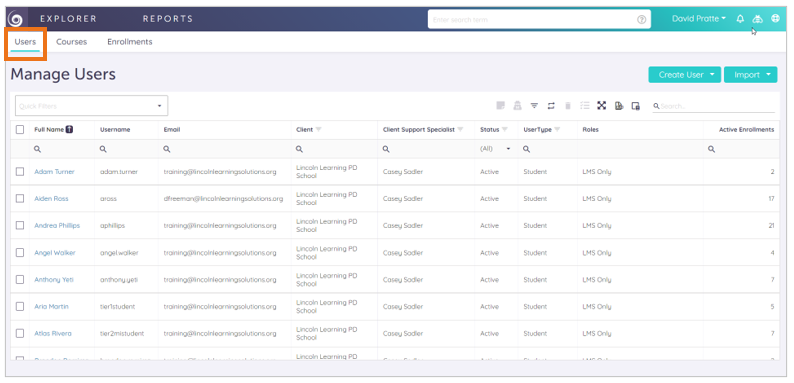Image resolution: width=794 pixels, height=383 pixels.
Task: Toggle the select-all checkbox in header row
Action: [20, 130]
